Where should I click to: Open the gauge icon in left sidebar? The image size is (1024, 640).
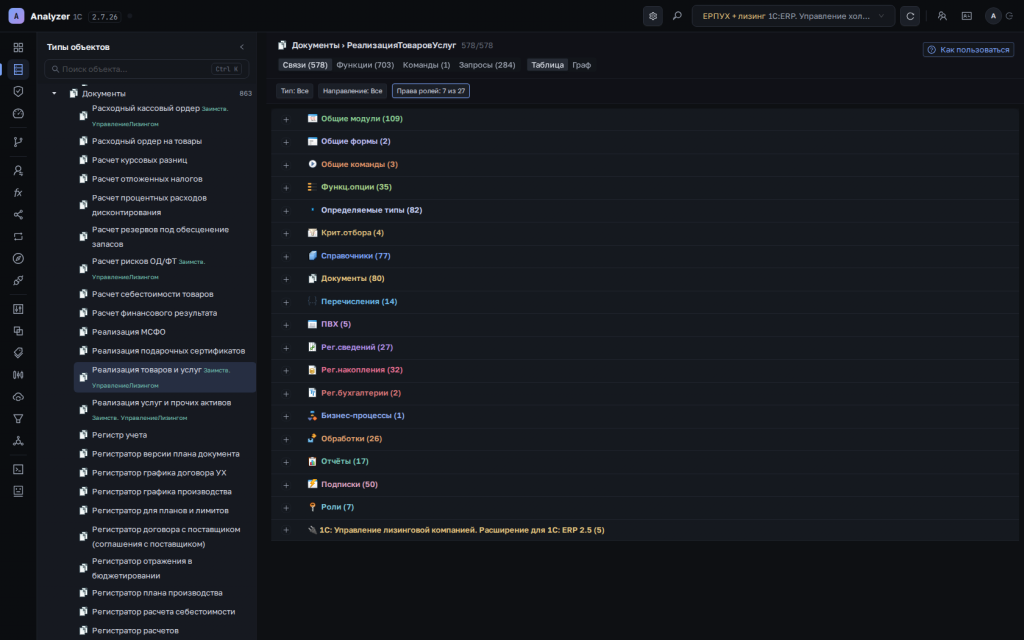tap(18, 114)
